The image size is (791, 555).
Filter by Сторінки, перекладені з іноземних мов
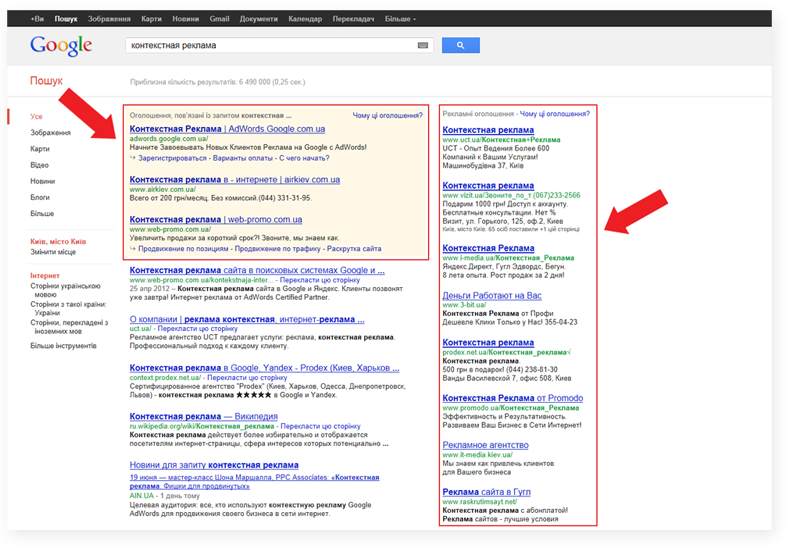click(69, 326)
